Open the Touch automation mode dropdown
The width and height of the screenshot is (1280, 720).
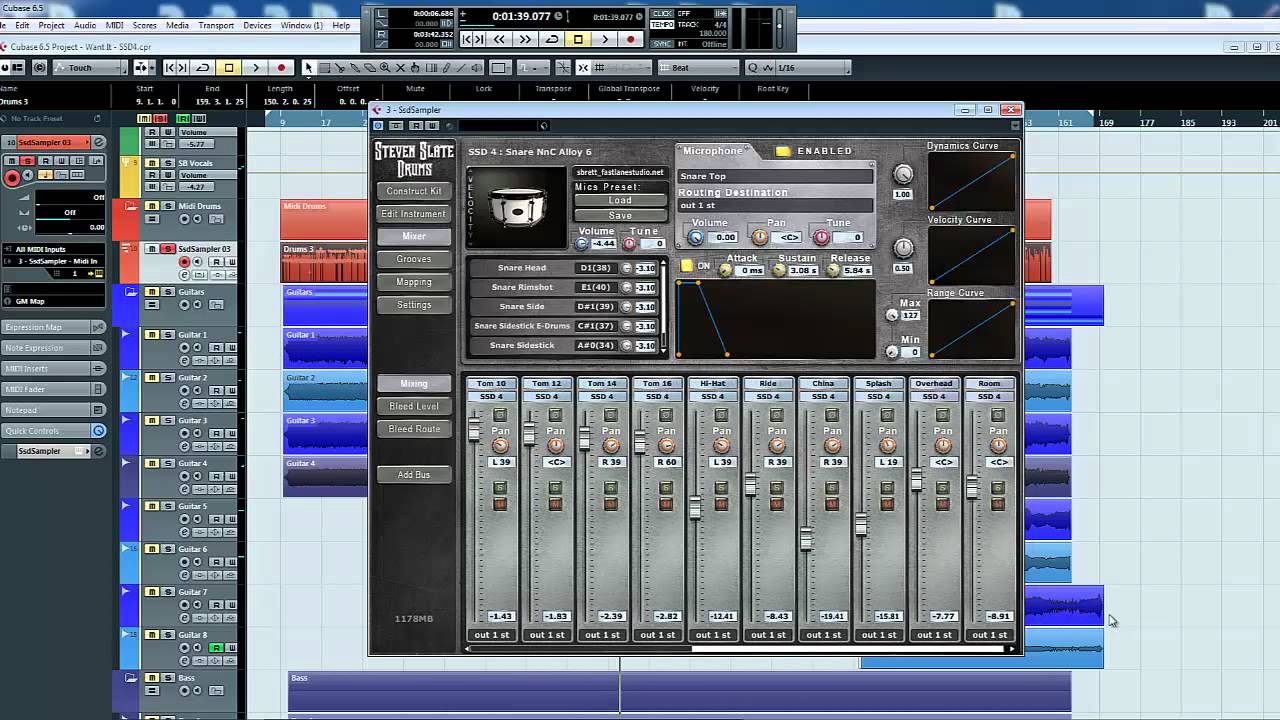click(90, 68)
